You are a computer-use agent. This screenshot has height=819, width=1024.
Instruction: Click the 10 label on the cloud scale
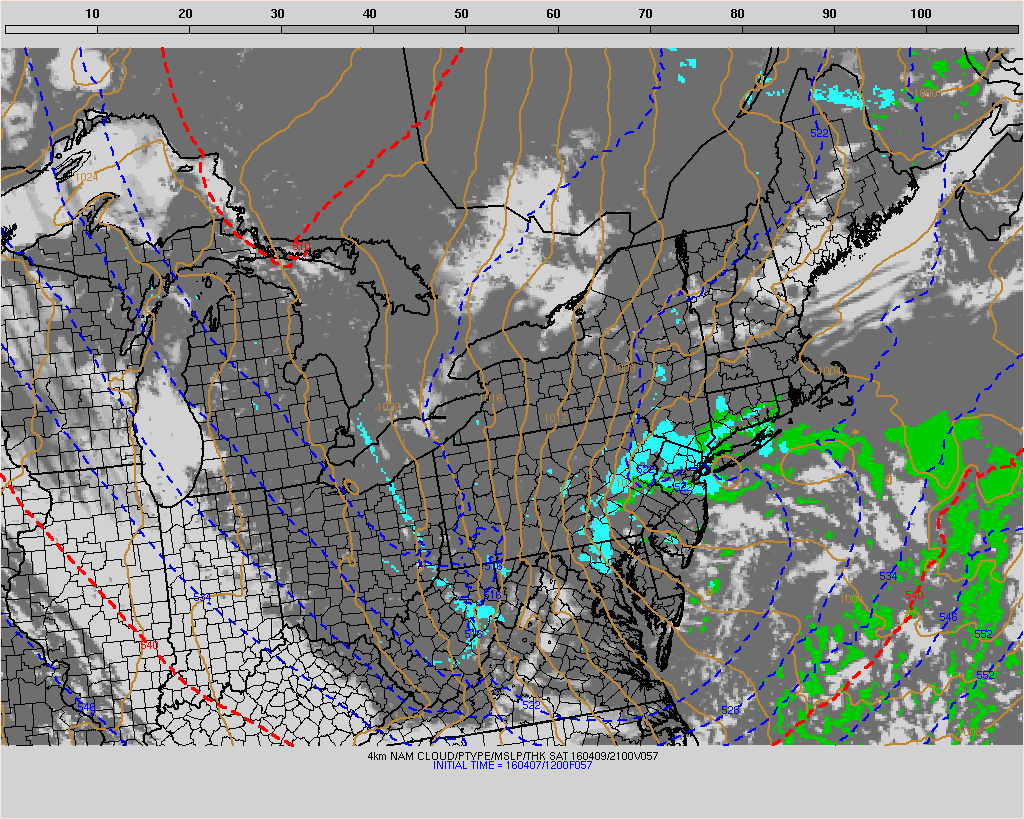pos(92,13)
